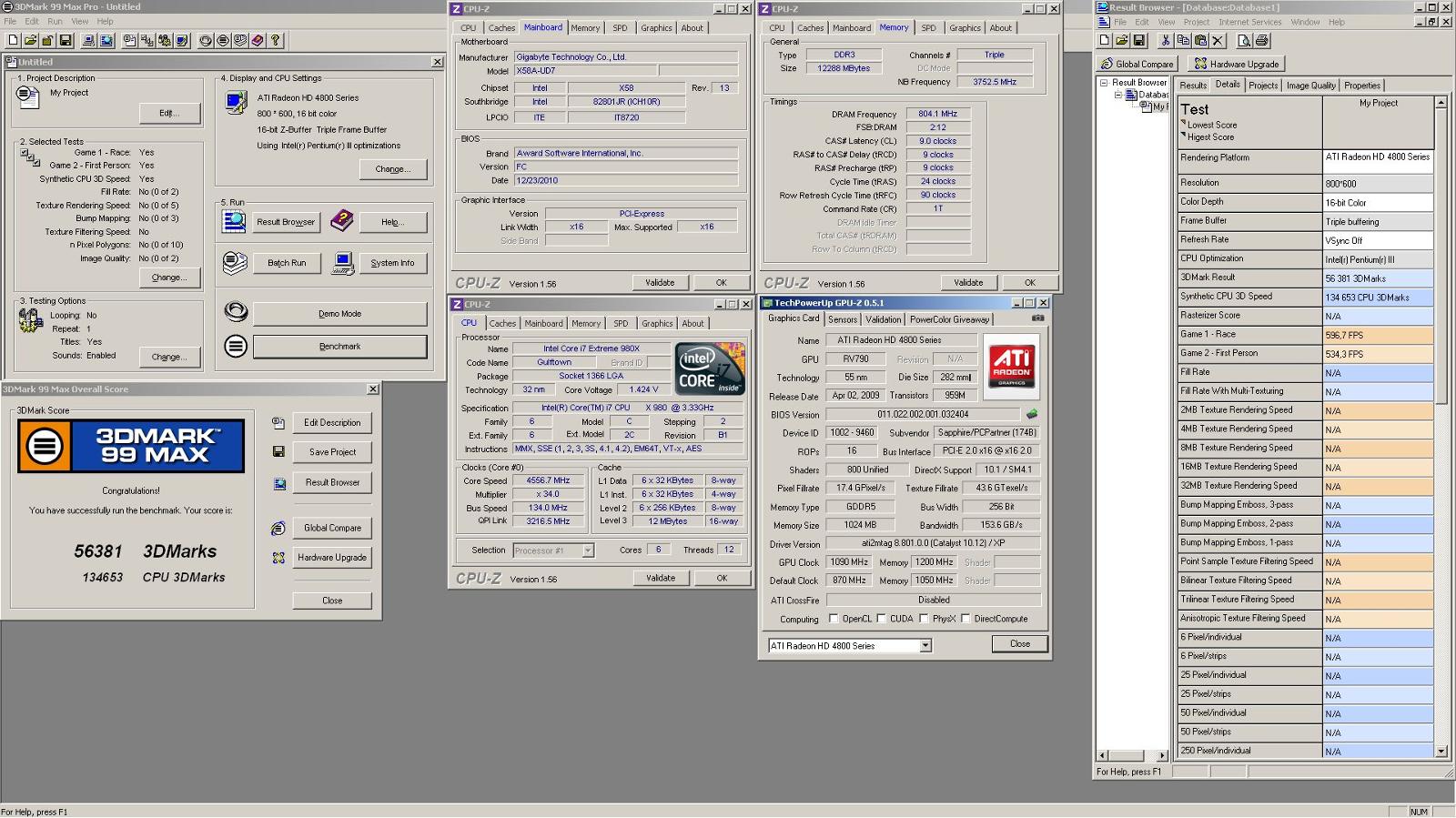
Task: Click scroll-up arrow in Result Browser details
Action: [x=1441, y=103]
